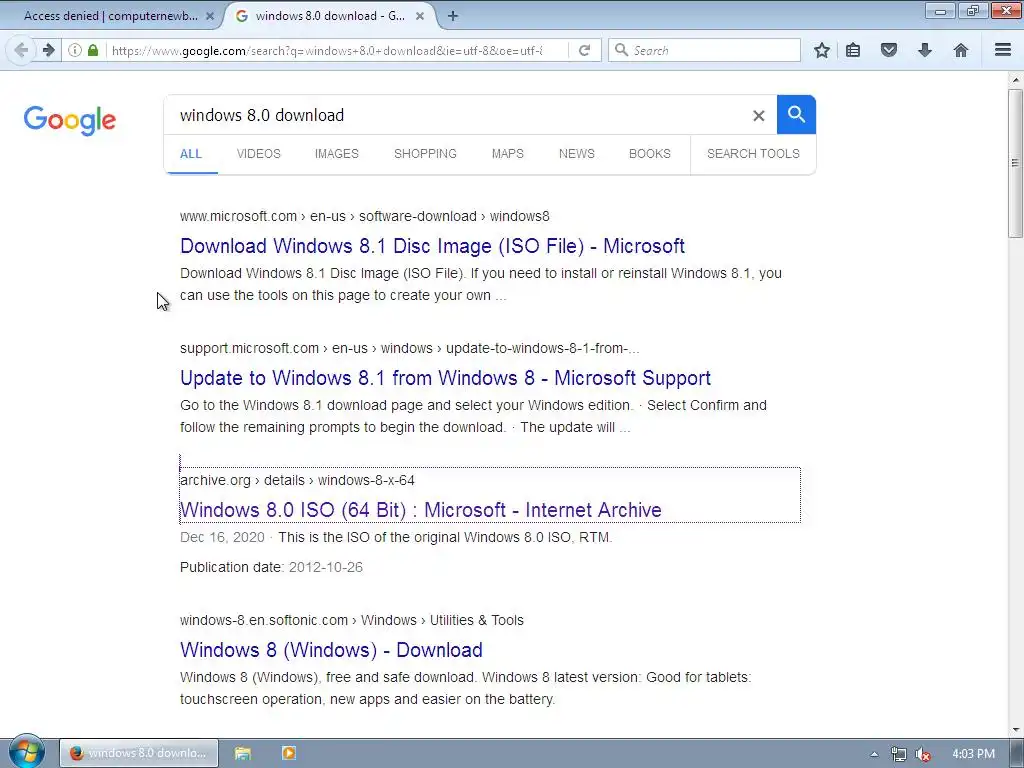Click the browser forward arrow
Screen dimensions: 1024x768
pos(48,50)
